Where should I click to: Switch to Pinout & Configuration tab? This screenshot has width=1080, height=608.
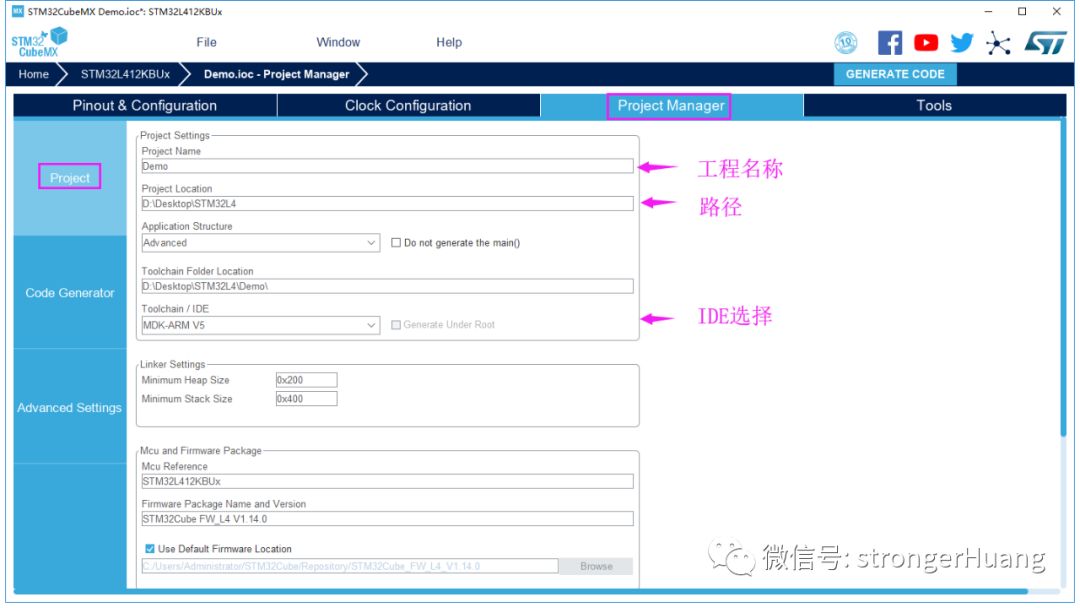[x=145, y=106]
